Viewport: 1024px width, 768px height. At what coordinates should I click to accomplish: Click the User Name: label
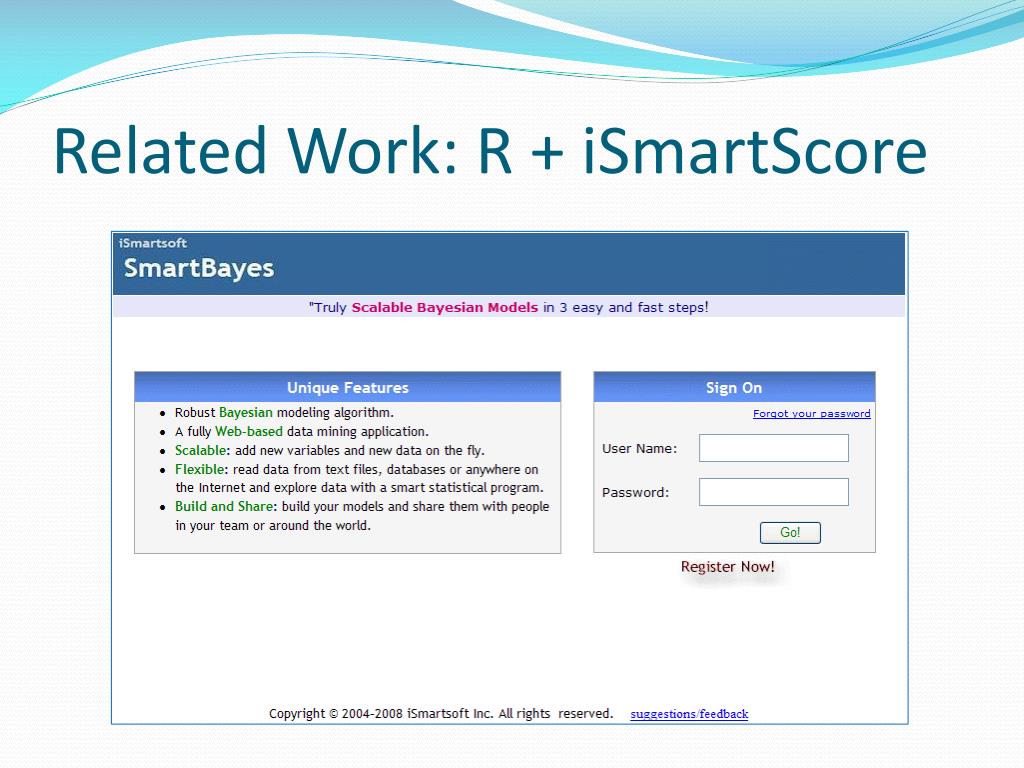(639, 449)
